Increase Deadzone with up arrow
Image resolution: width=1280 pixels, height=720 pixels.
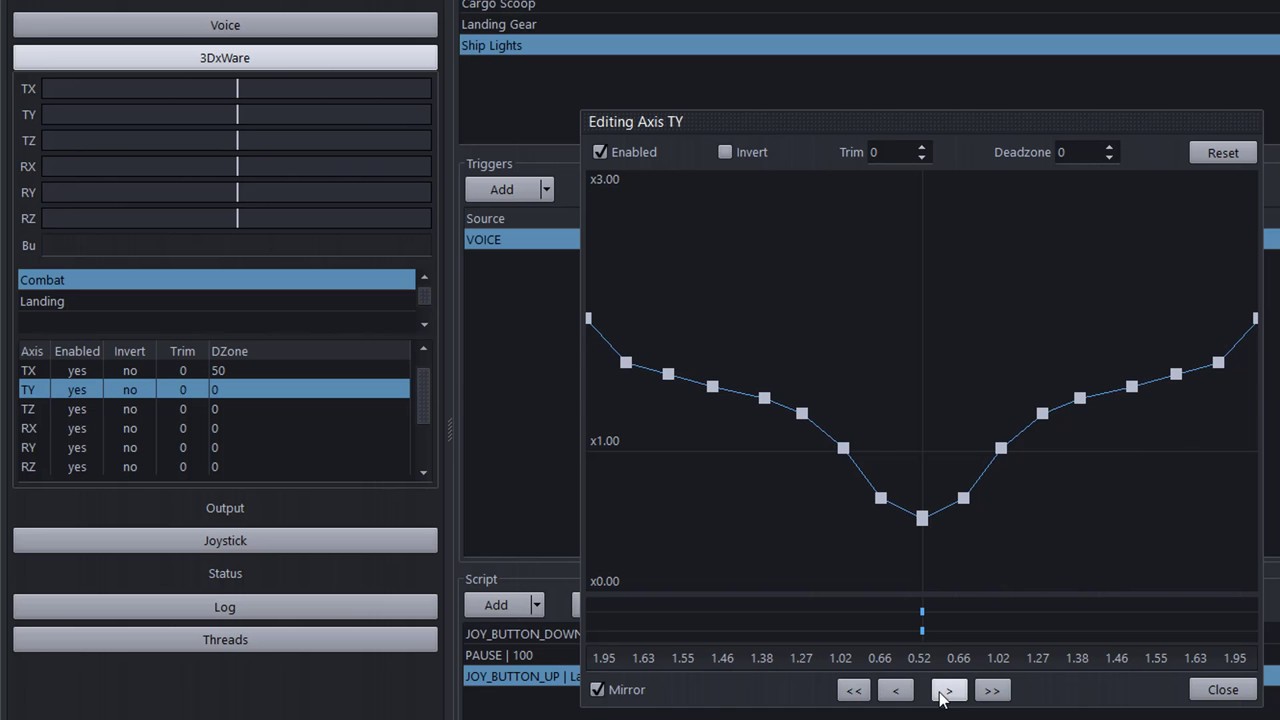pos(1109,148)
